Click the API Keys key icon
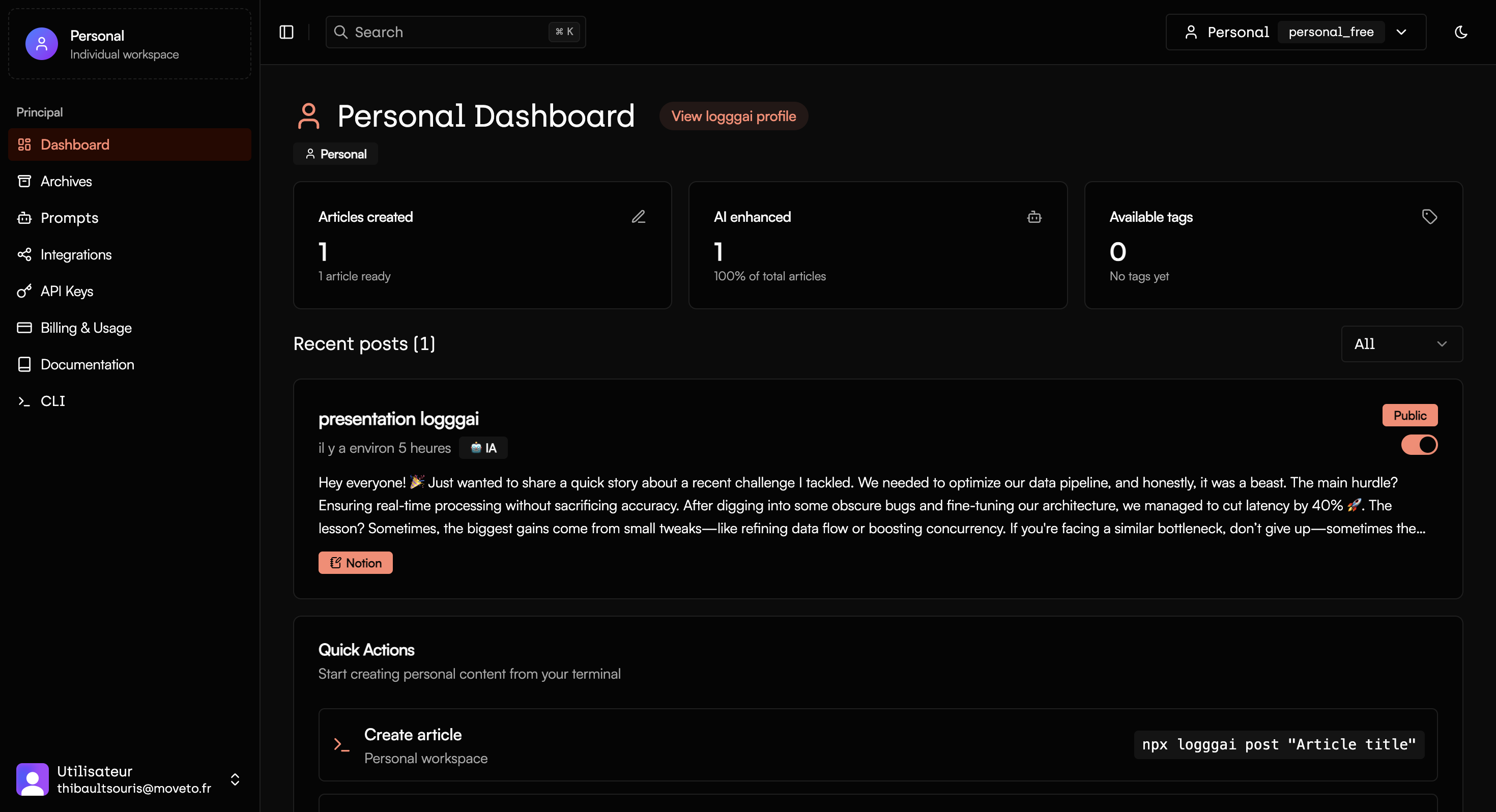1496x812 pixels. pos(24,291)
